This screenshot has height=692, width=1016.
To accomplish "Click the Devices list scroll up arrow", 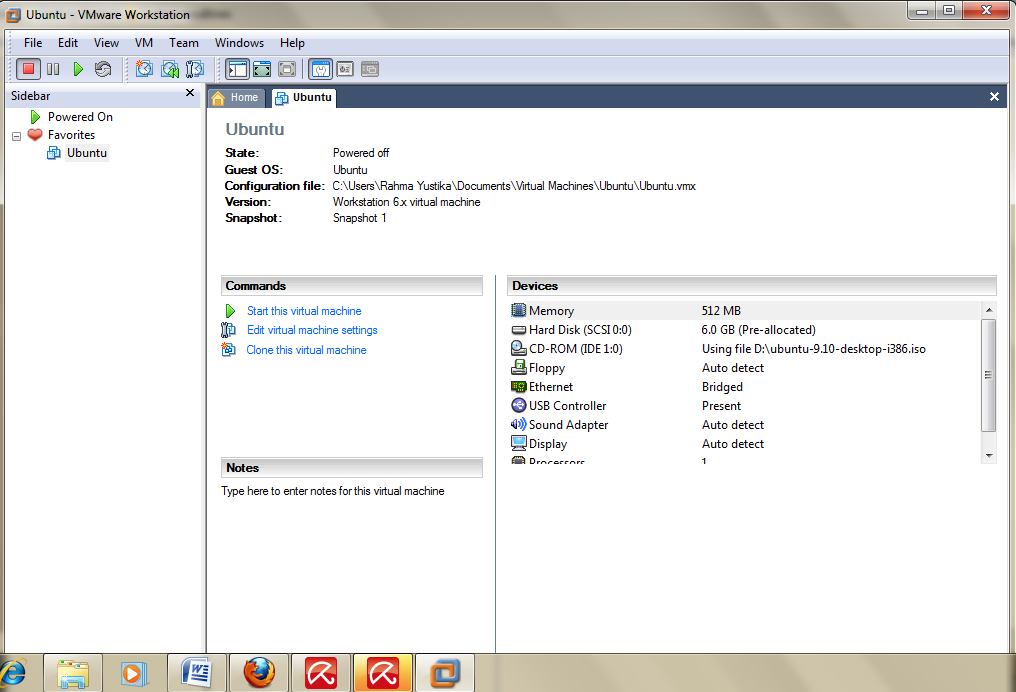I will 989,310.
